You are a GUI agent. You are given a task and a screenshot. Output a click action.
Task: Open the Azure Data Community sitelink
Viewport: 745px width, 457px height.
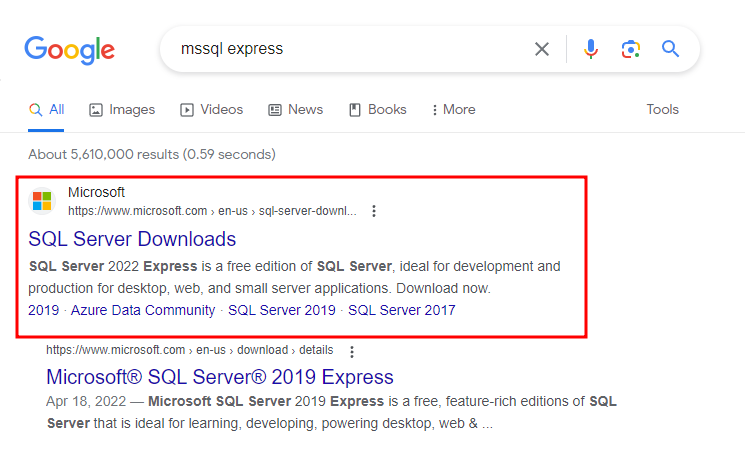[x=143, y=310]
